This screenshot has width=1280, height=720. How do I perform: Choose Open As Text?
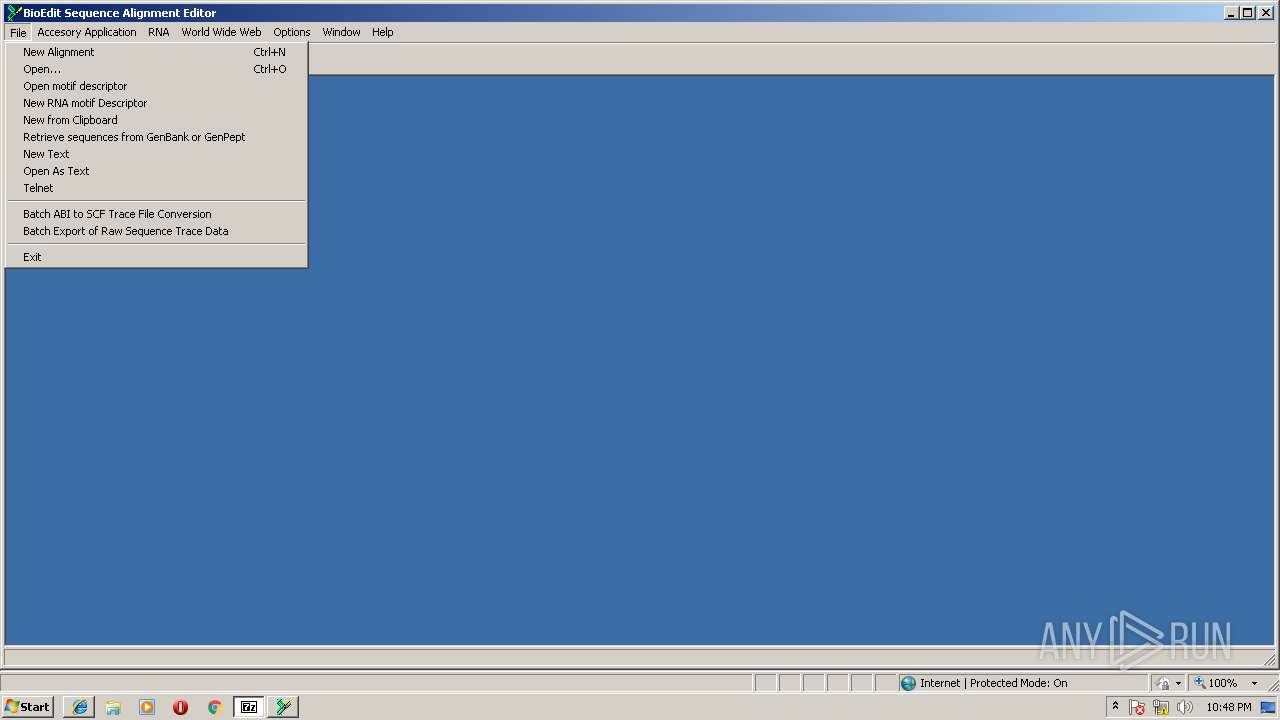pyautogui.click(x=156, y=171)
